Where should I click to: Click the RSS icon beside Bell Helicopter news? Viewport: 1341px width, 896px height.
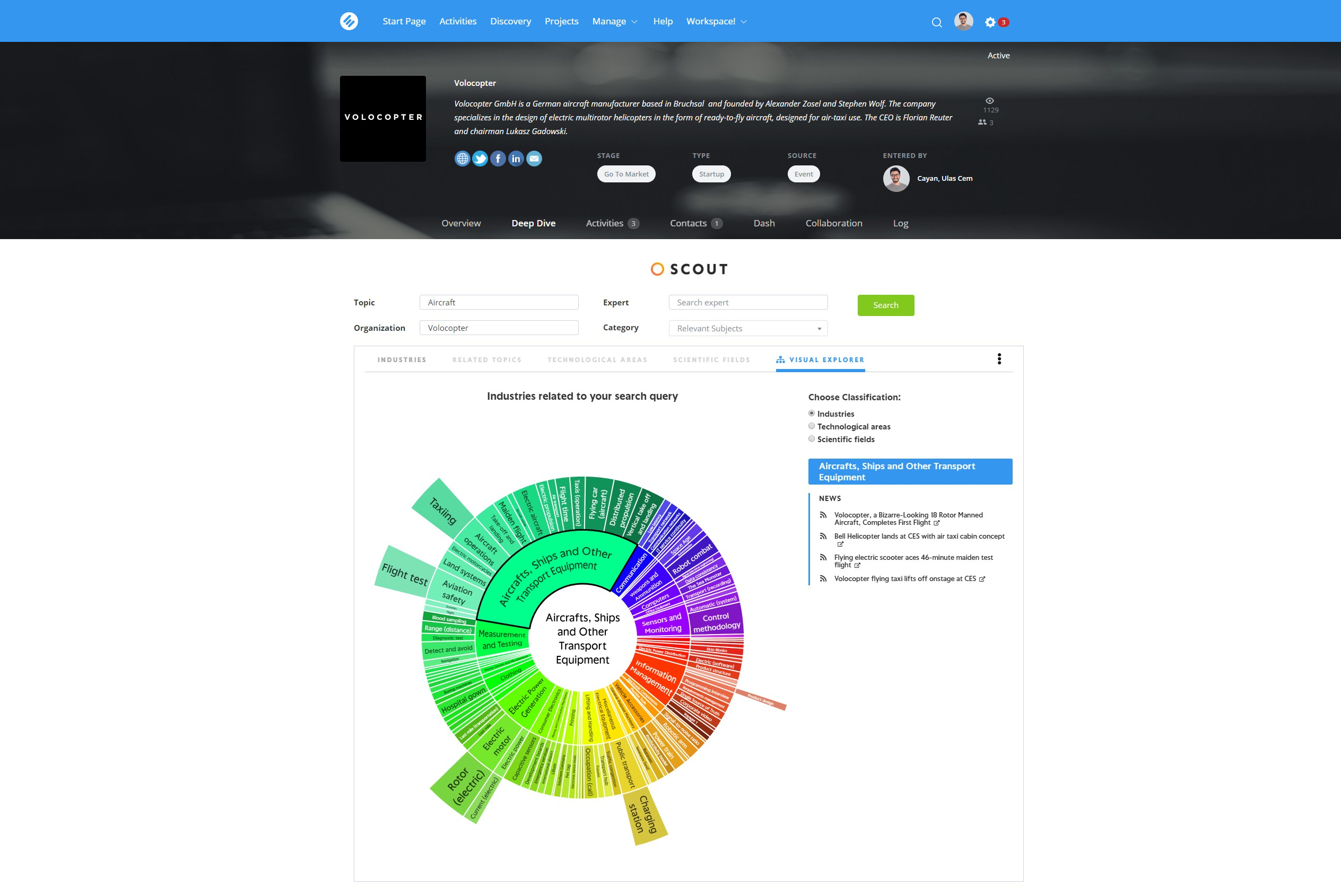(x=823, y=536)
